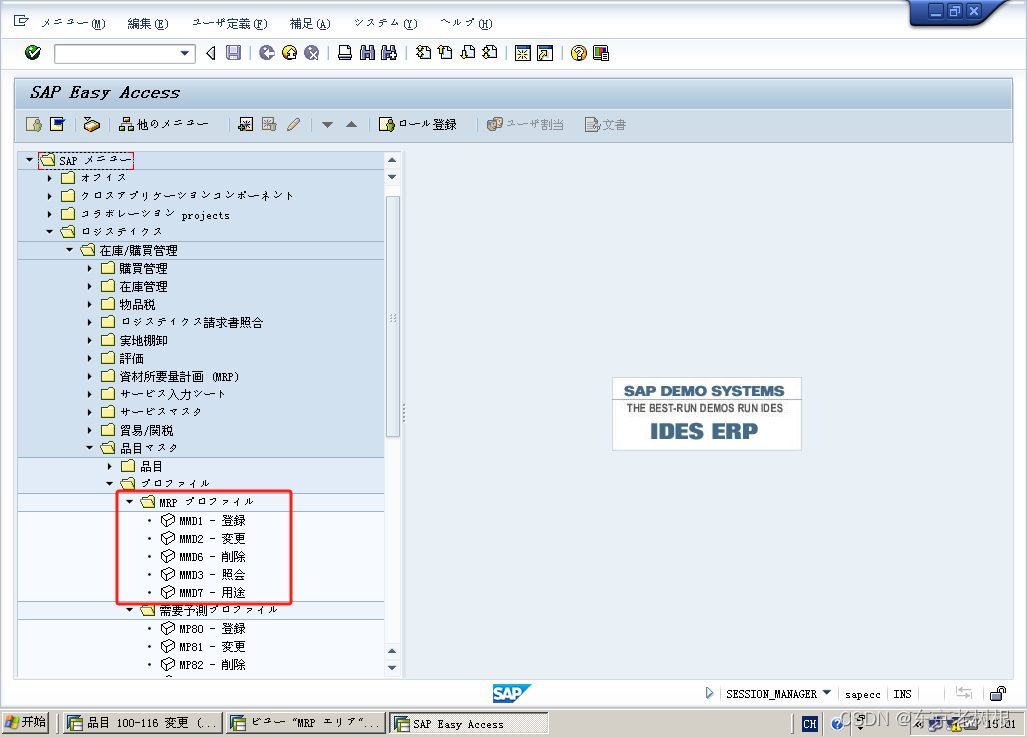Click the lock icon in status bar
The image size is (1027, 738).
coord(998,693)
